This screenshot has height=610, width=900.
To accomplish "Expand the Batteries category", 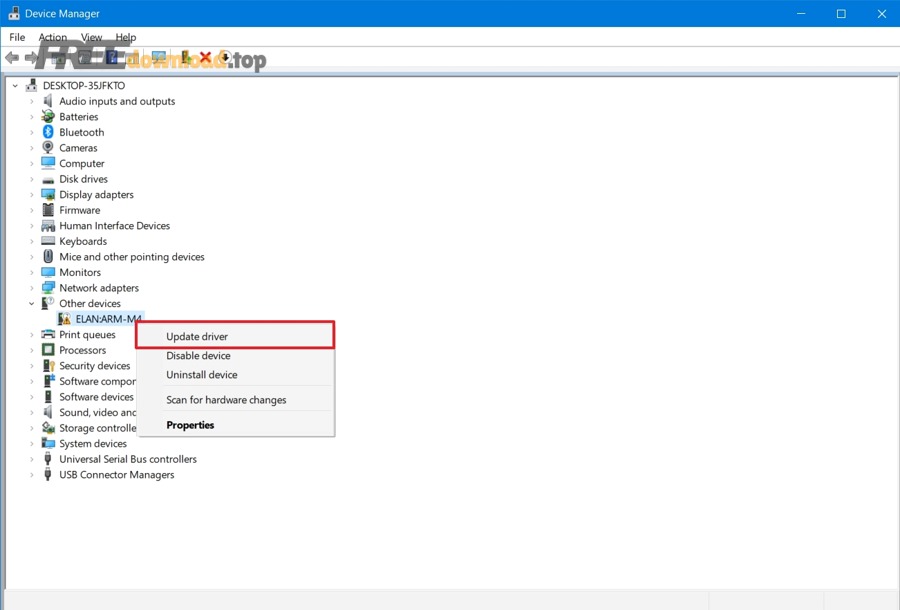I will [32, 116].
